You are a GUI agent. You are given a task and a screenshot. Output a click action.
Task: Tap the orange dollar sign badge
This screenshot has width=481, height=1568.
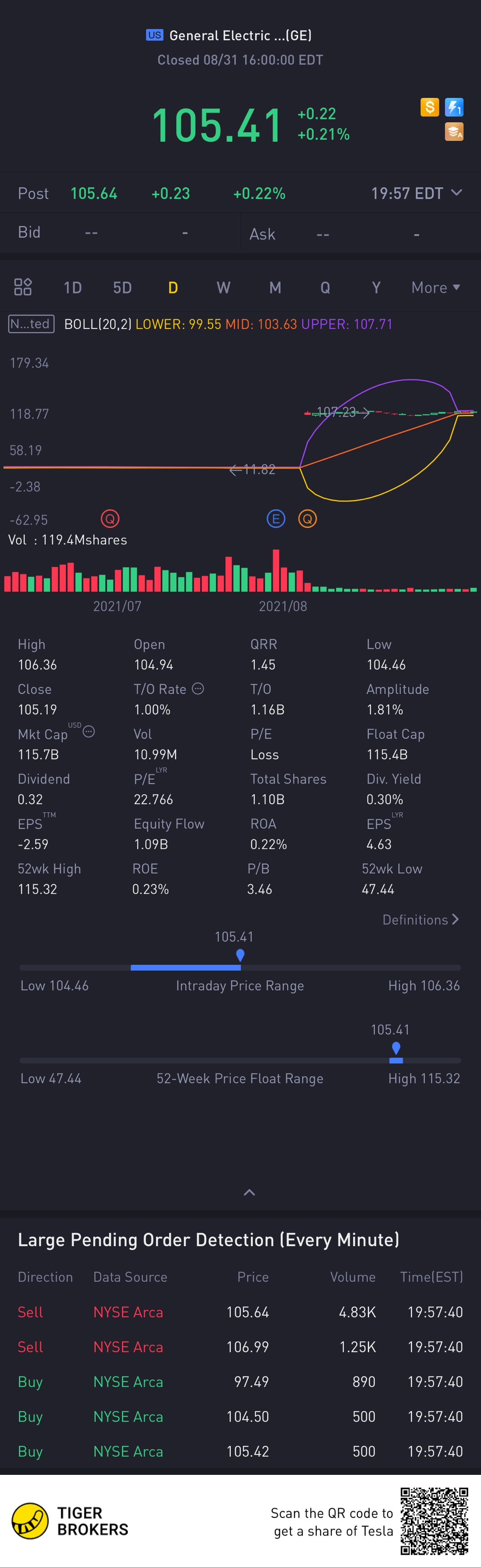(429, 108)
